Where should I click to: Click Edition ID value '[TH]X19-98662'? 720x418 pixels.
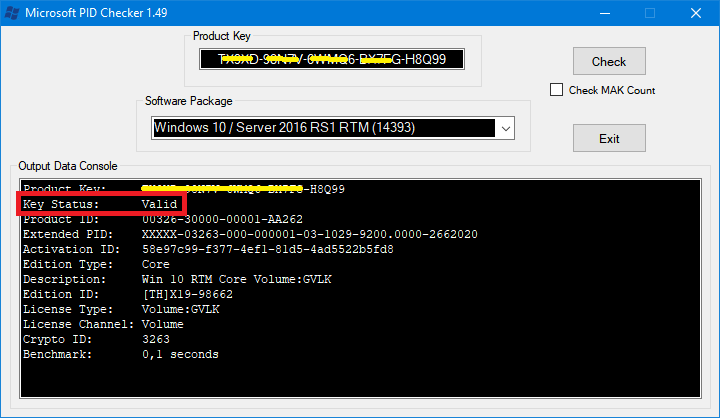point(187,294)
